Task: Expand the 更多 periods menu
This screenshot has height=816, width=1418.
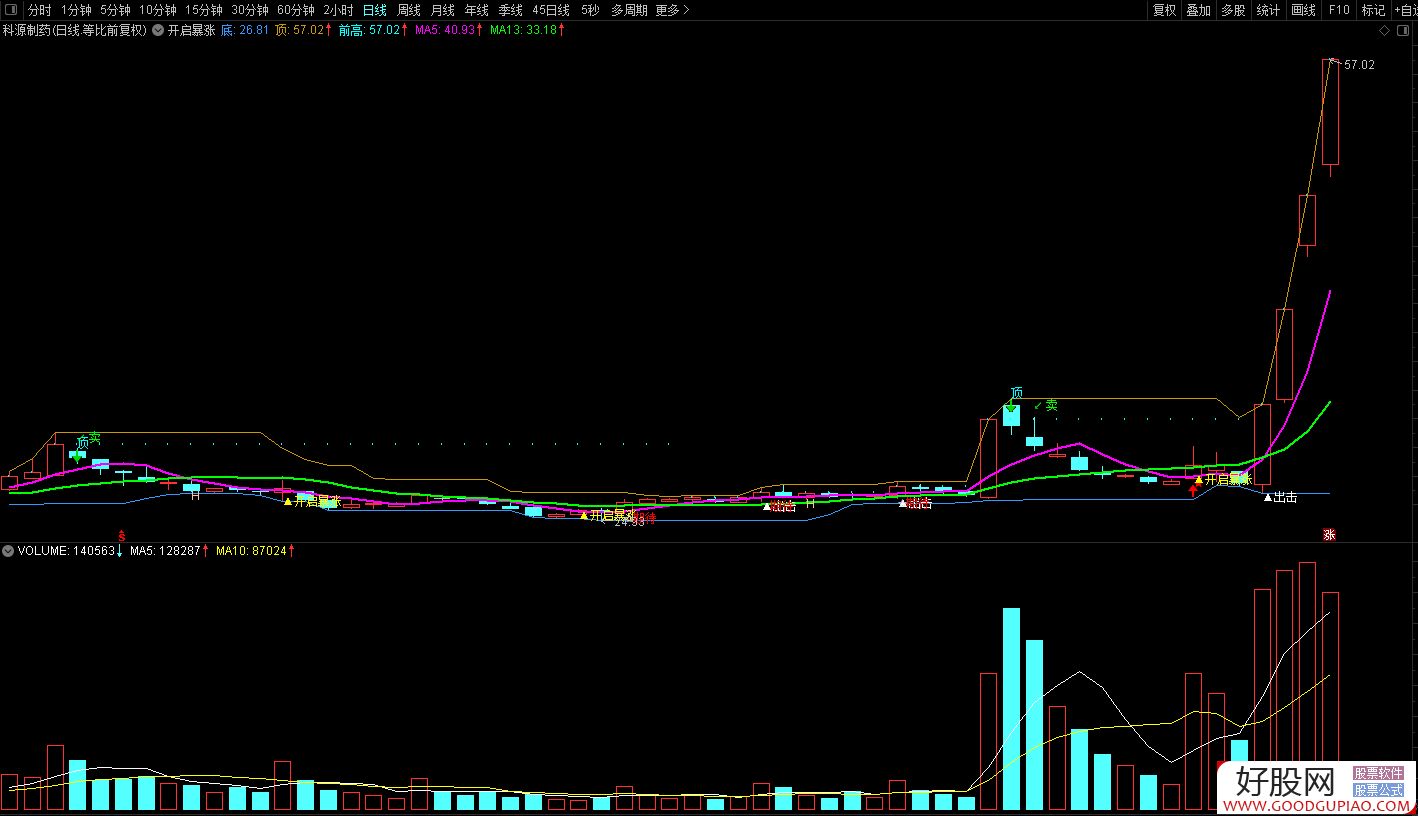Action: point(673,10)
